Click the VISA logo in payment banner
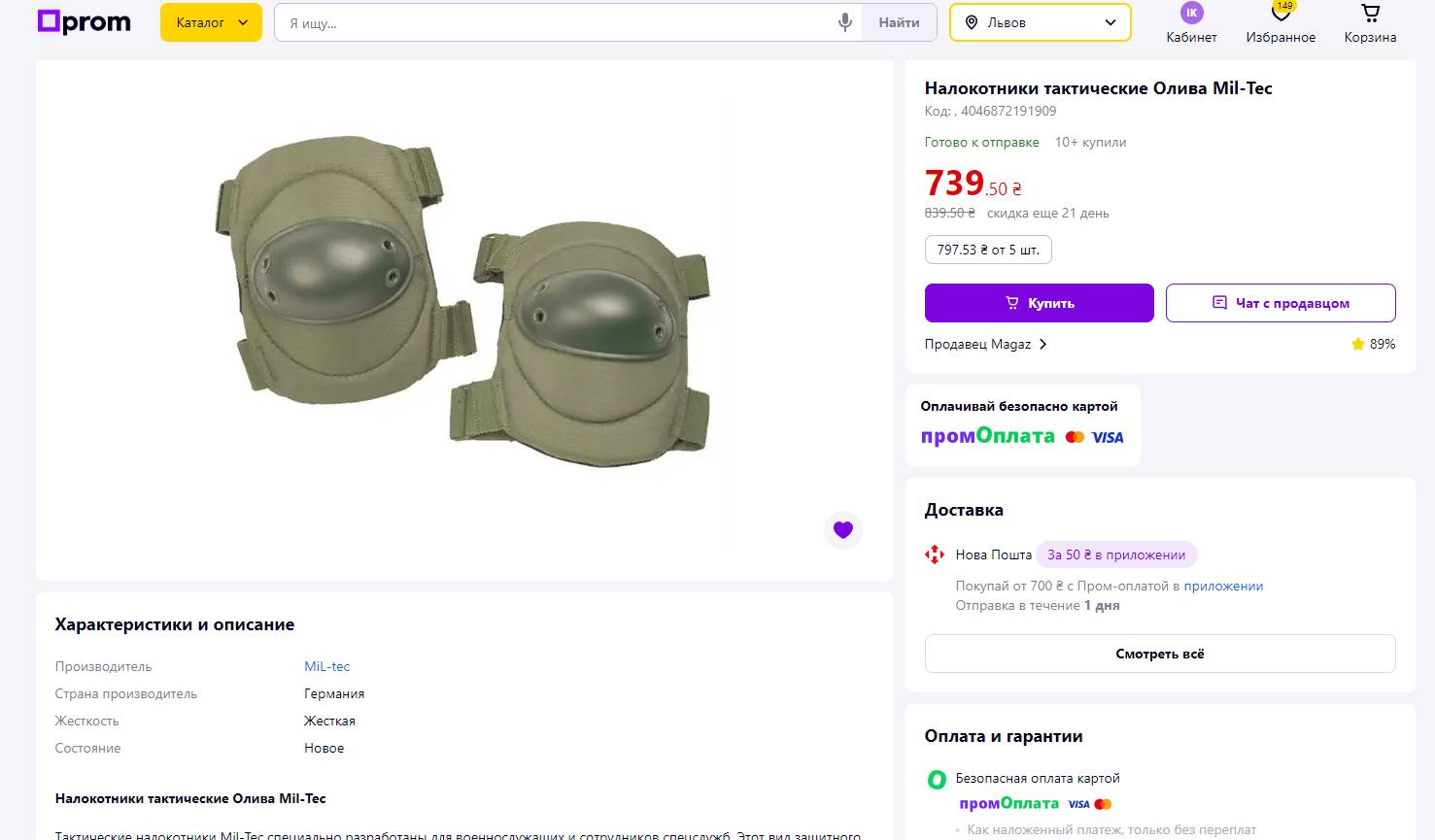1435x840 pixels. [x=1108, y=437]
